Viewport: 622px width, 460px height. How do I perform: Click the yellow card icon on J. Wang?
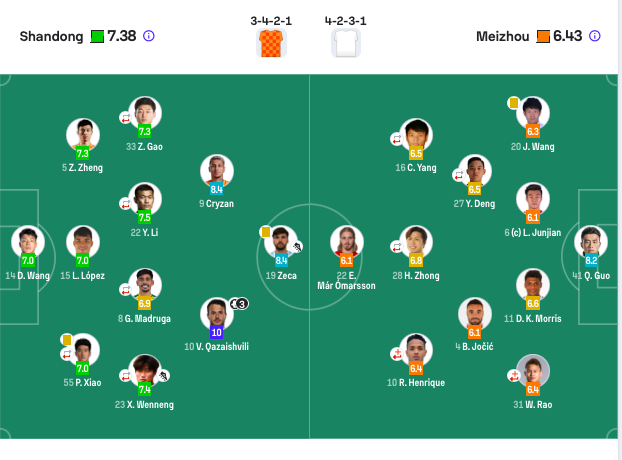(x=514, y=103)
